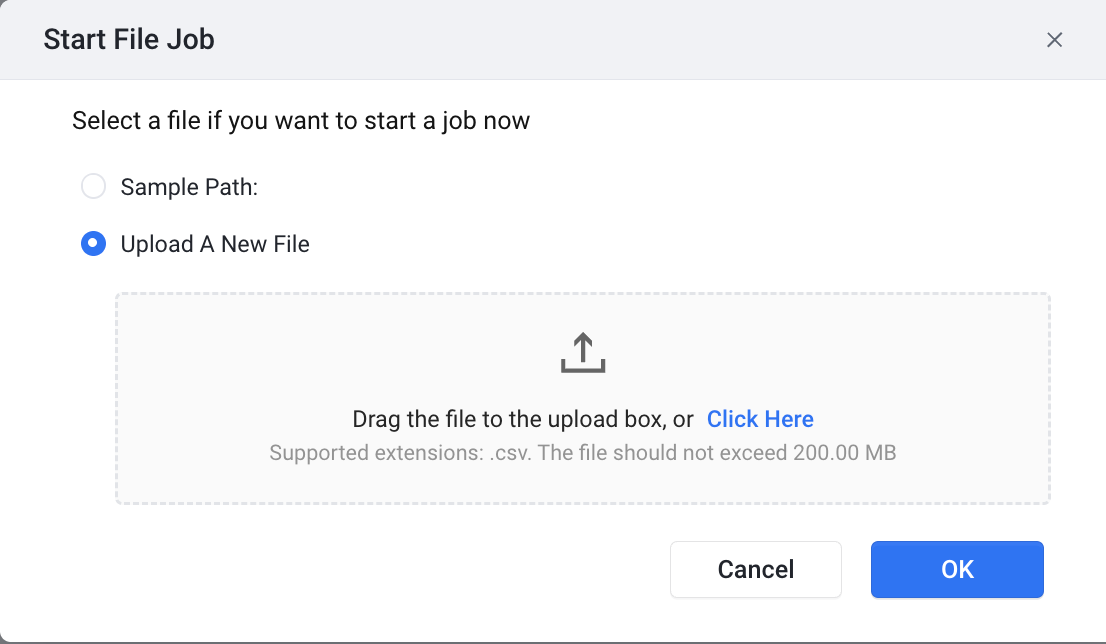1106x644 pixels.
Task: Click the Sample Path: label text
Action: tap(189, 187)
